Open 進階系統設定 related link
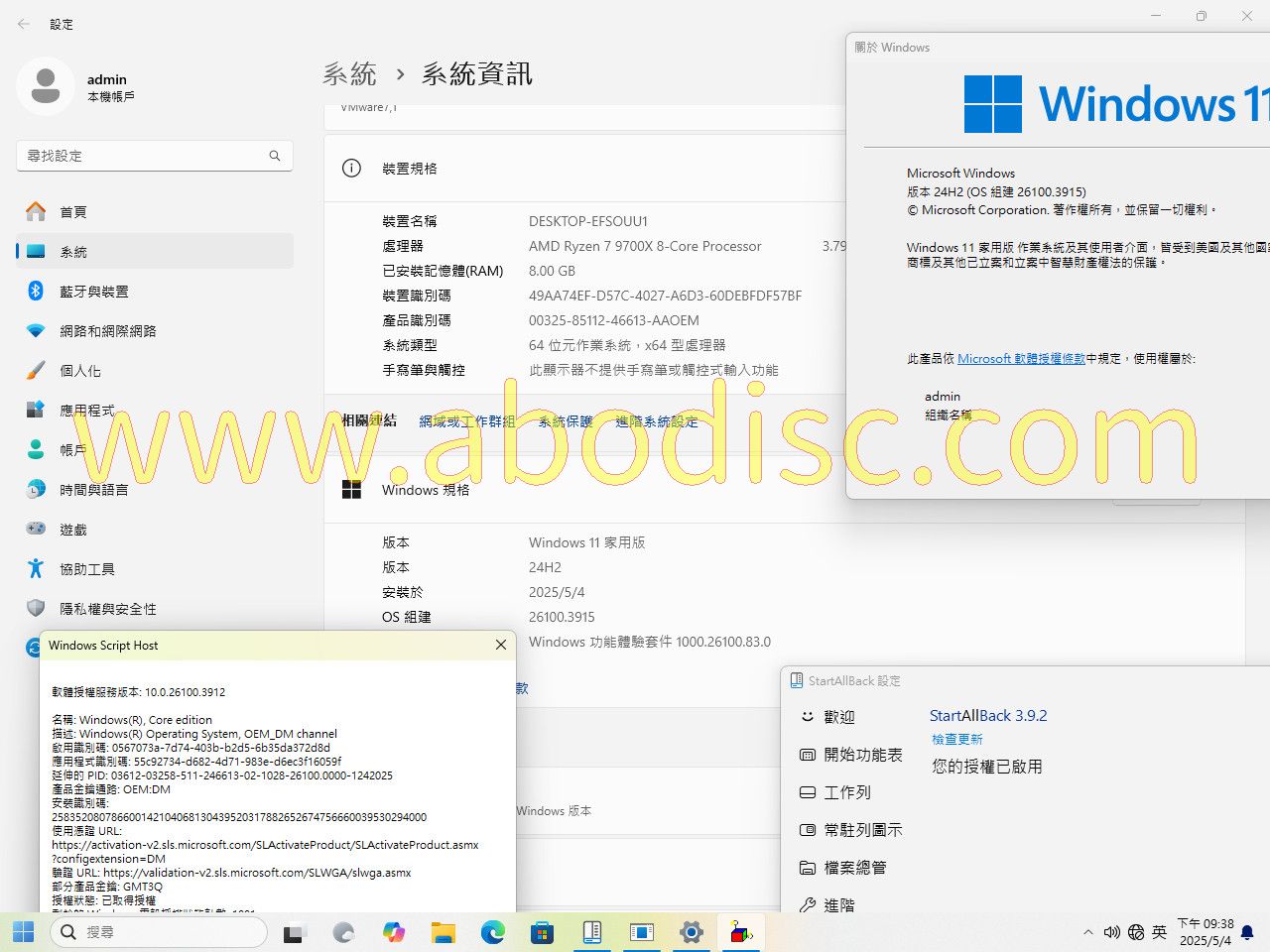 (657, 421)
